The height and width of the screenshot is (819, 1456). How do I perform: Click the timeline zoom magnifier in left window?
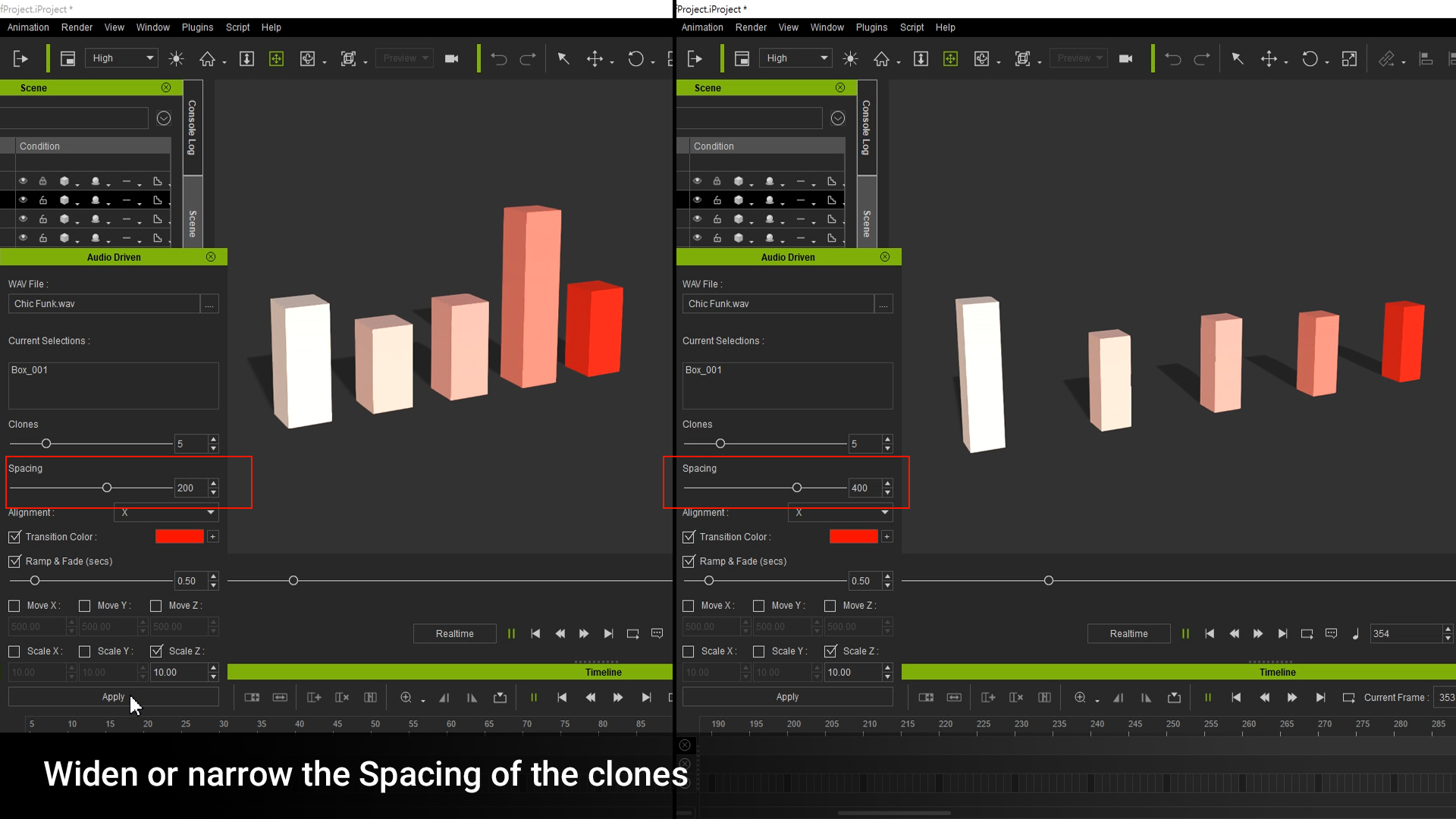pyautogui.click(x=406, y=698)
